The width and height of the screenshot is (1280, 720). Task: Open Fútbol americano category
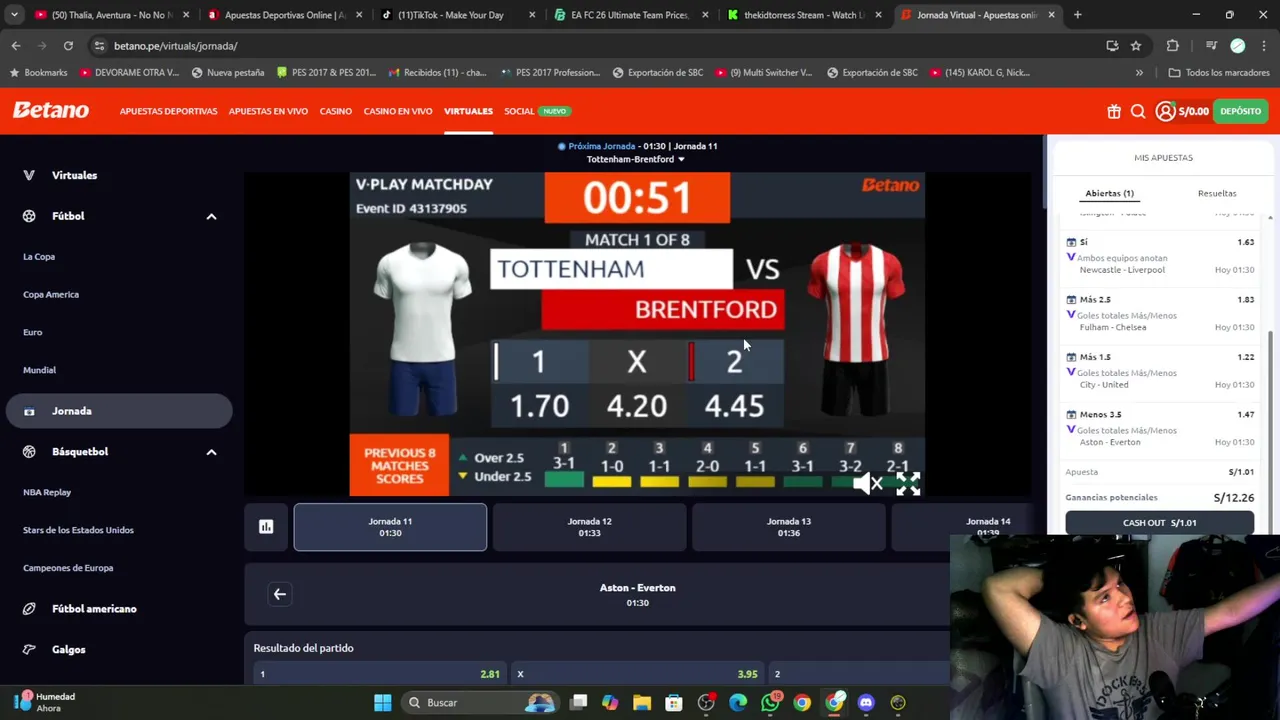94,609
